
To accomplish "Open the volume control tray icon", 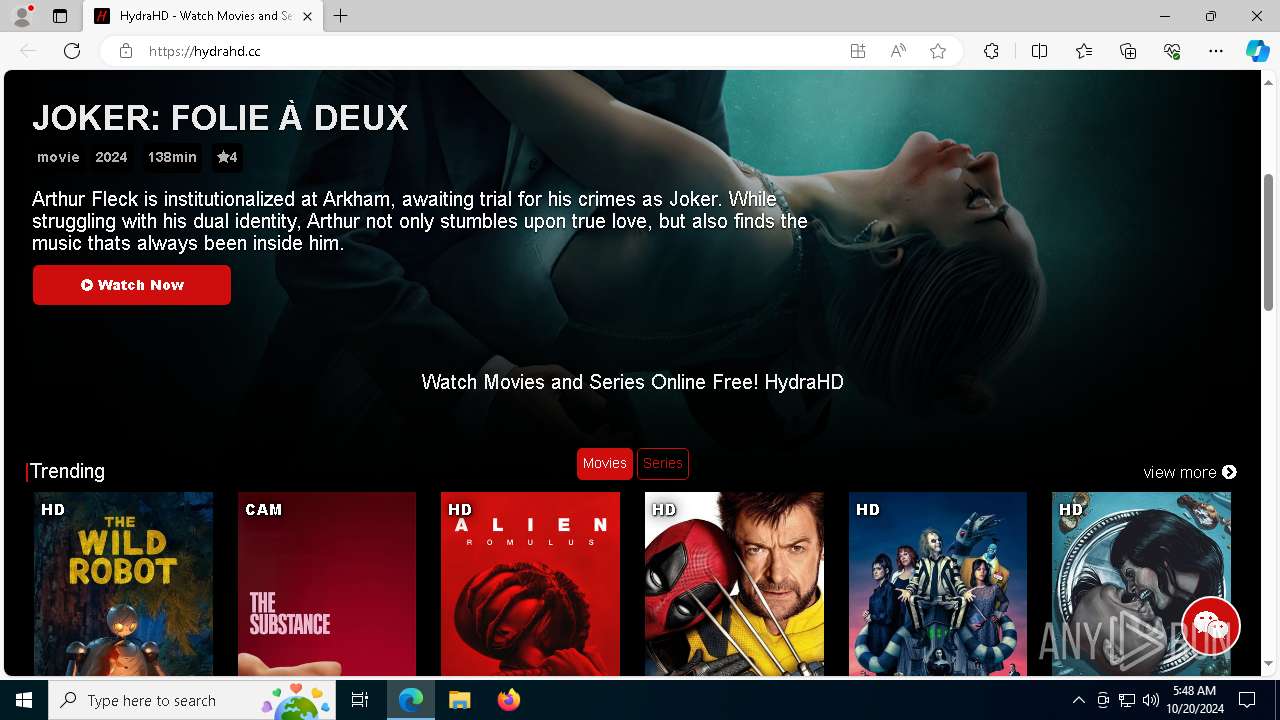I will tap(1150, 700).
